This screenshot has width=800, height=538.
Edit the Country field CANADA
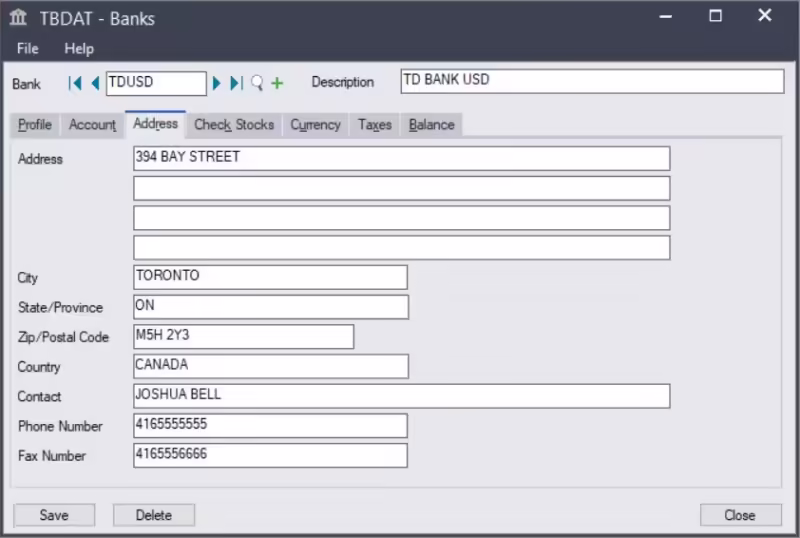[x=271, y=366]
